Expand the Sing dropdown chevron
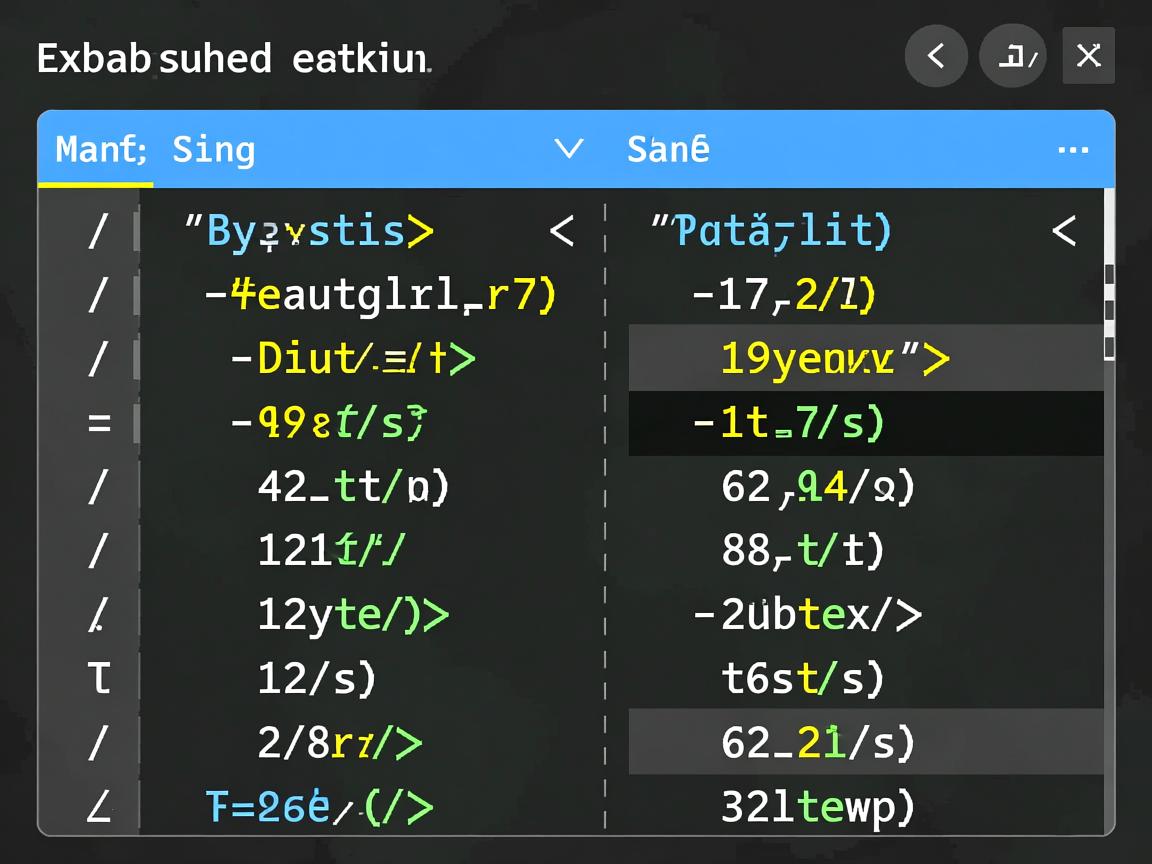This screenshot has width=1152, height=864. pyautogui.click(x=569, y=150)
